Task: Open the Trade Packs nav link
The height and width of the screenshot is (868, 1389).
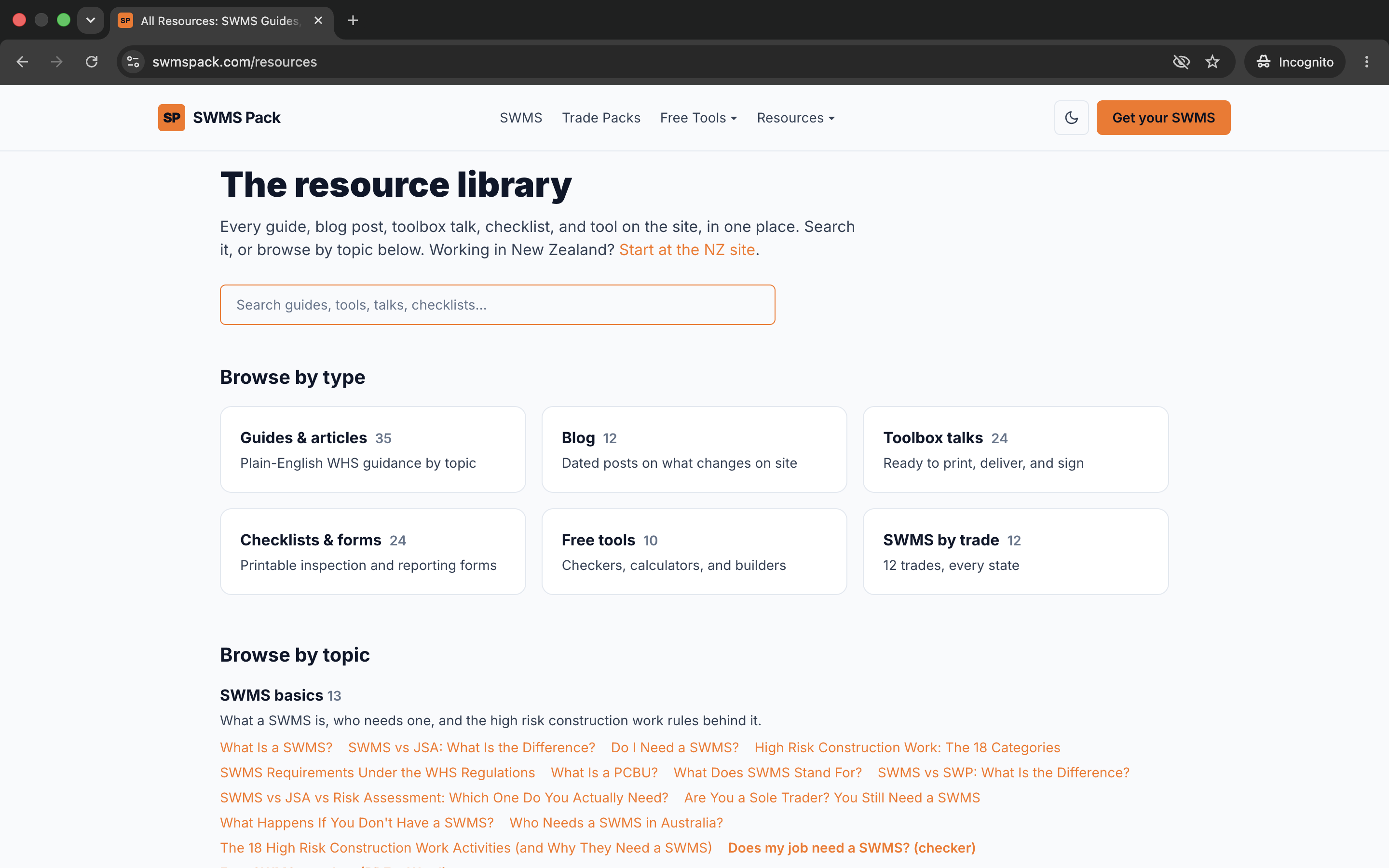Action: 601,118
